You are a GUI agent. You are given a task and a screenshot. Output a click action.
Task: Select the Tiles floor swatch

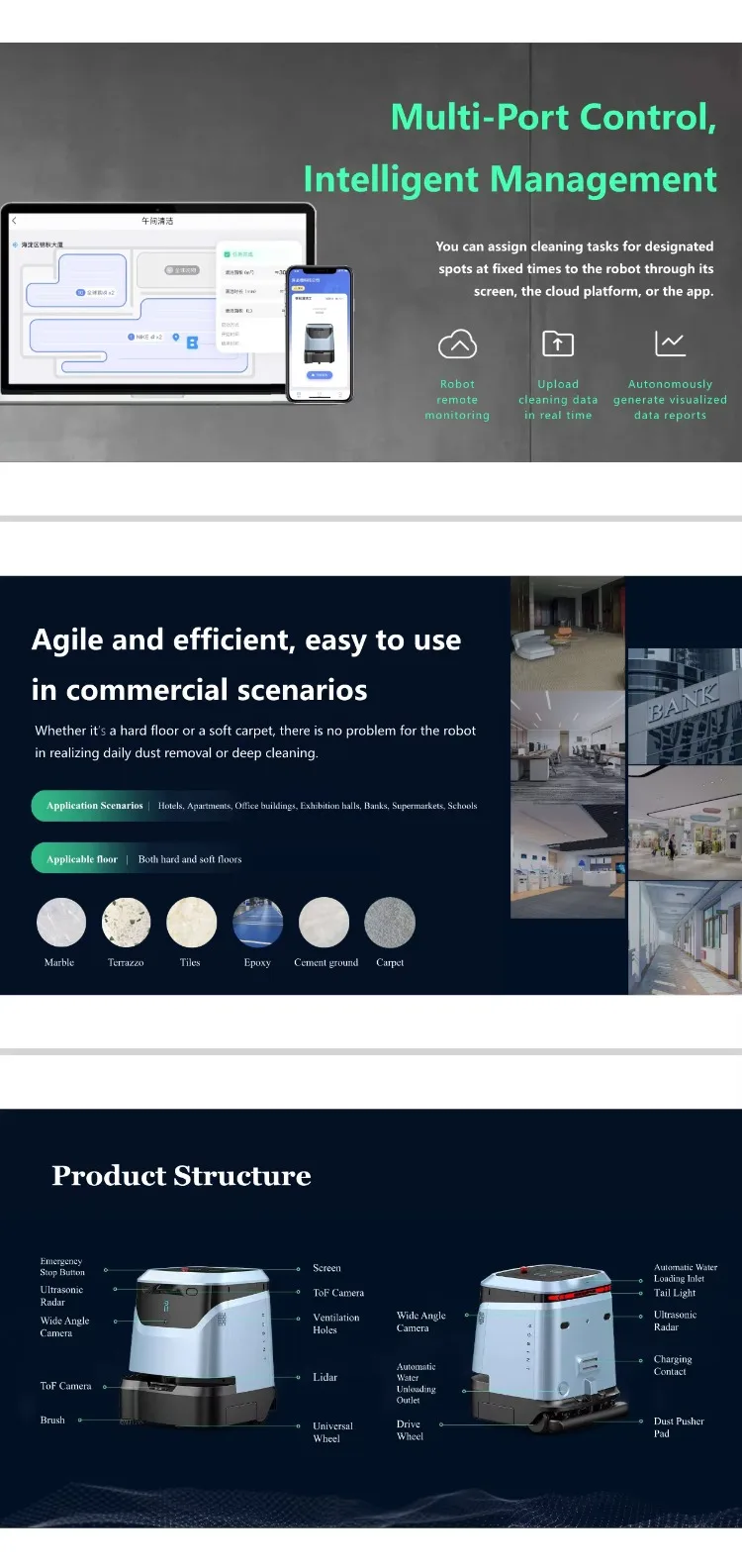coord(192,923)
